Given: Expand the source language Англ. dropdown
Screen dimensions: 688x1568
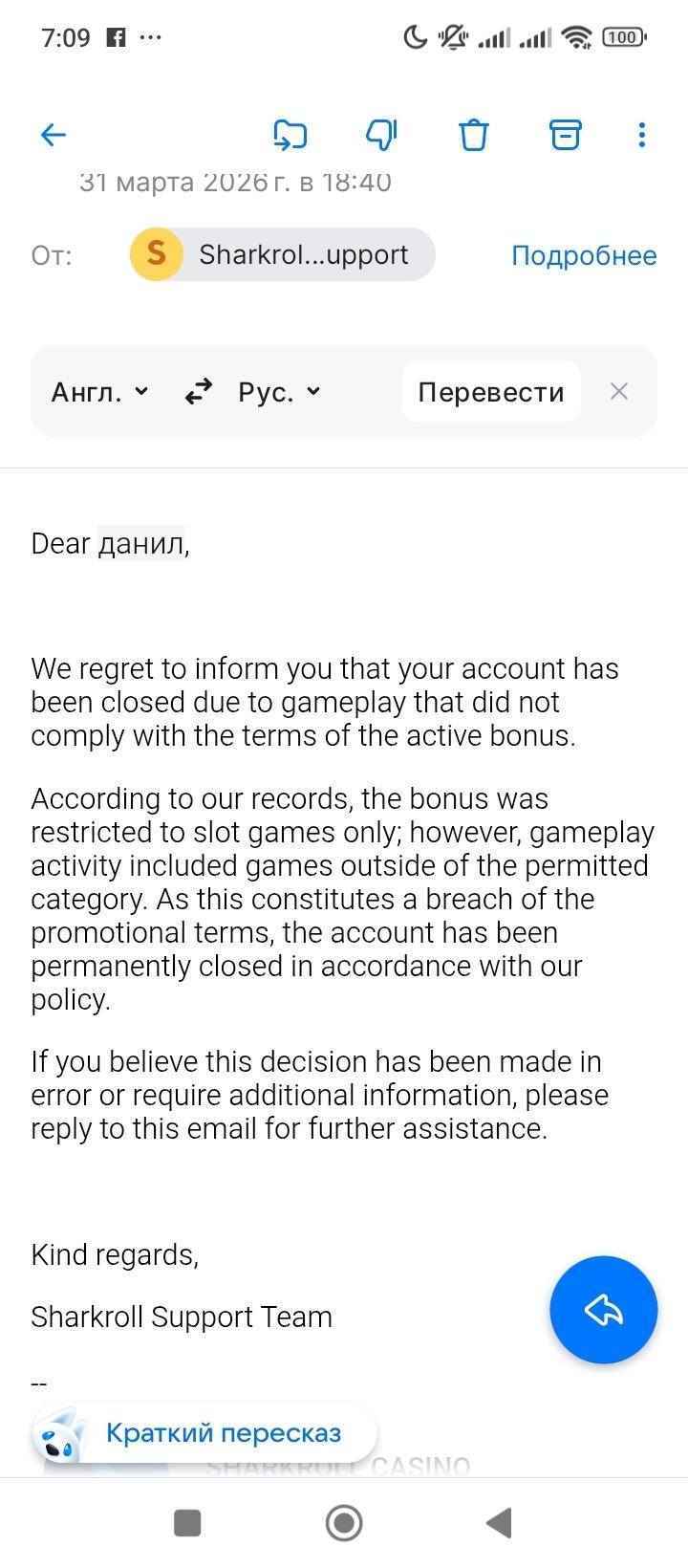Looking at the screenshot, I should 100,392.
